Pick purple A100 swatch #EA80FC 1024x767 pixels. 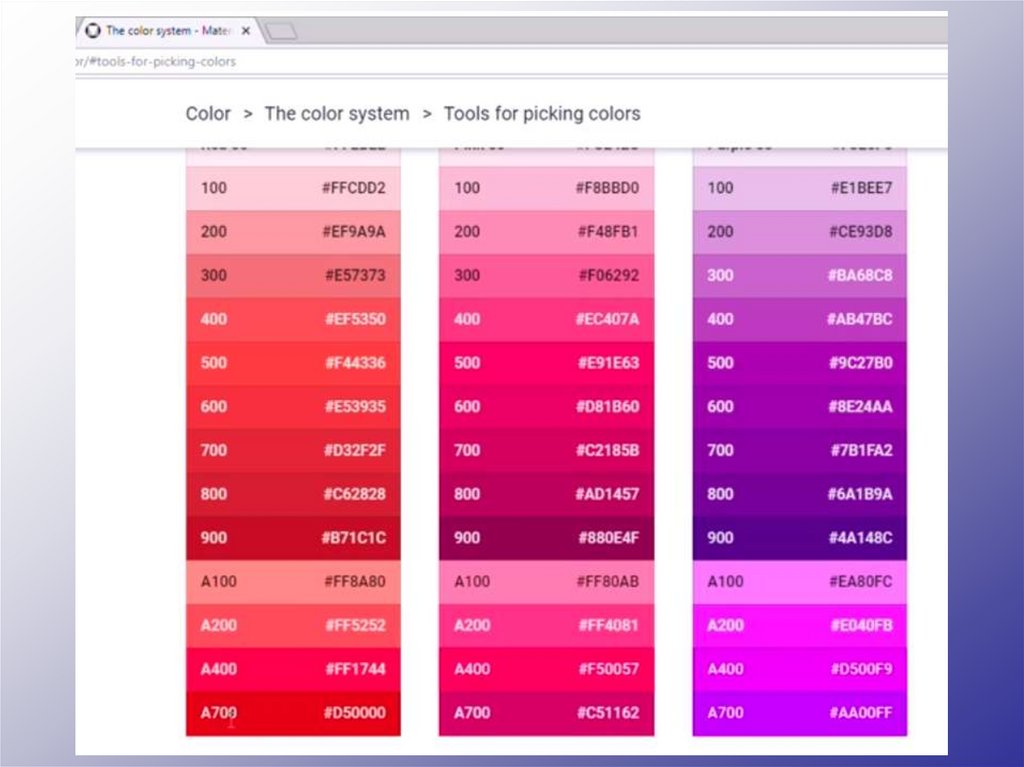pos(800,582)
